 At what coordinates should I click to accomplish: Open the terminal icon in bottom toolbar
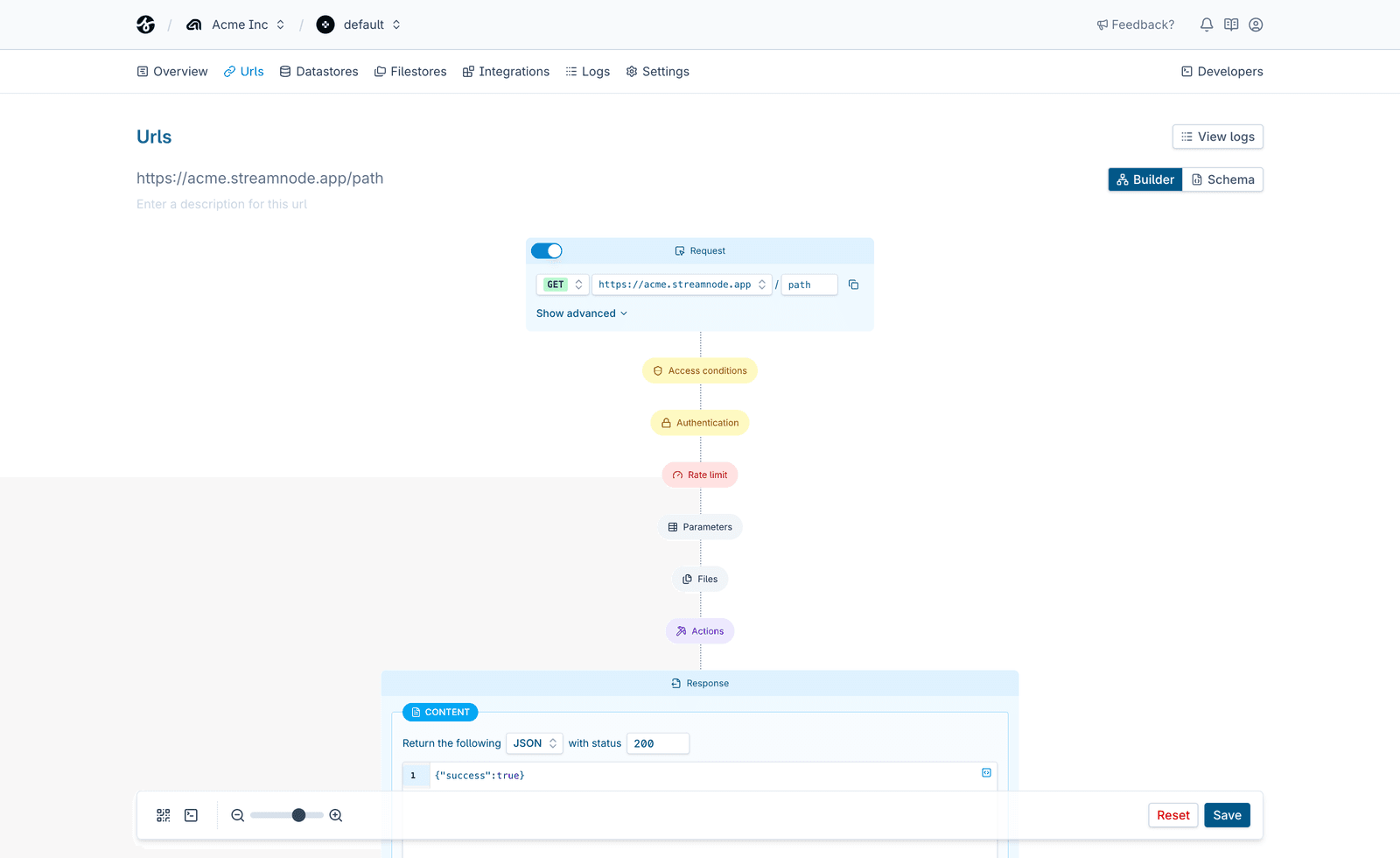191,815
